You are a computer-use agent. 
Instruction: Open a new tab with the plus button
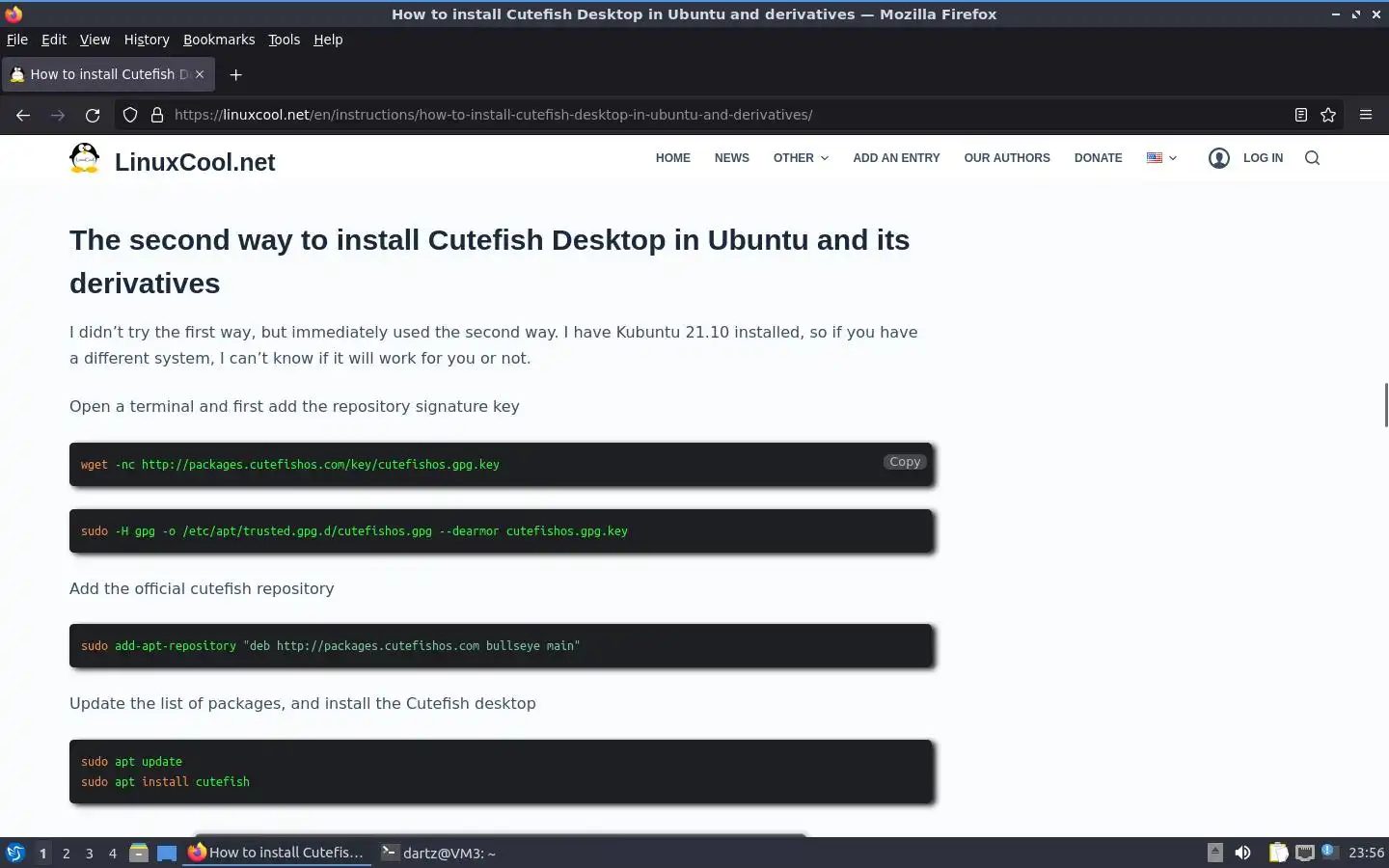point(235,74)
